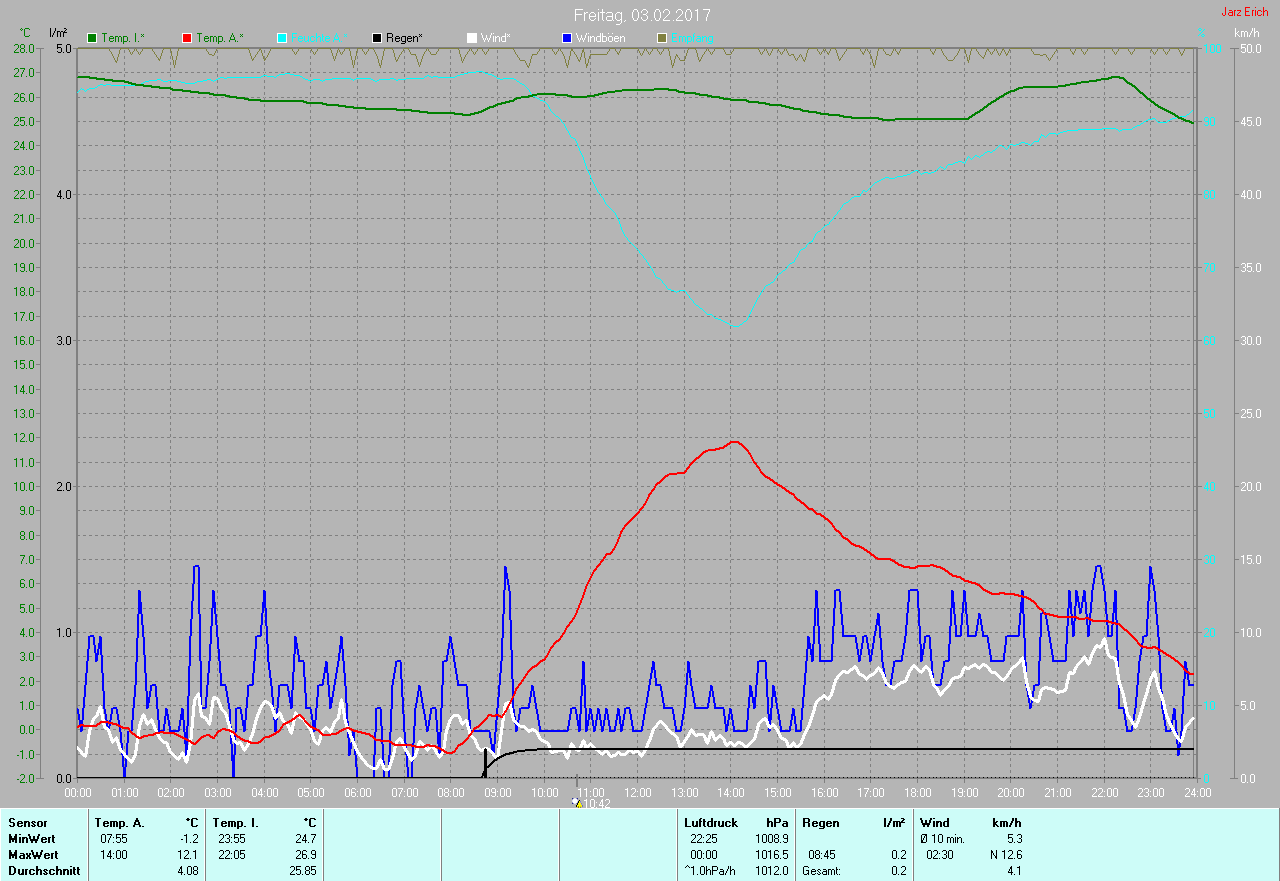Click the green Temp. I. legend swatch
Screen dimensions: 1280x881
pos(93,38)
